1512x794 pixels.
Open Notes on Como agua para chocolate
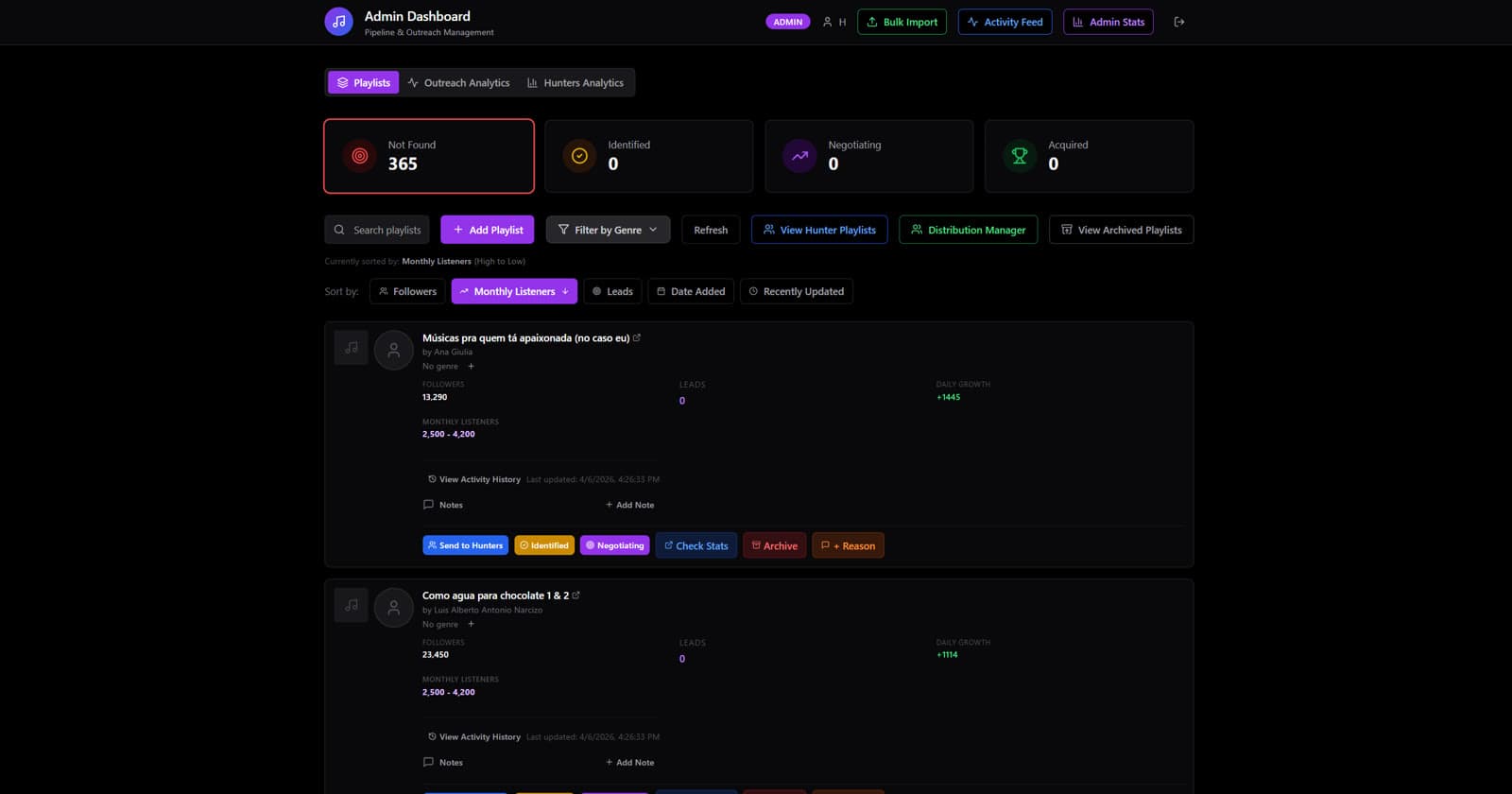pyautogui.click(x=443, y=763)
